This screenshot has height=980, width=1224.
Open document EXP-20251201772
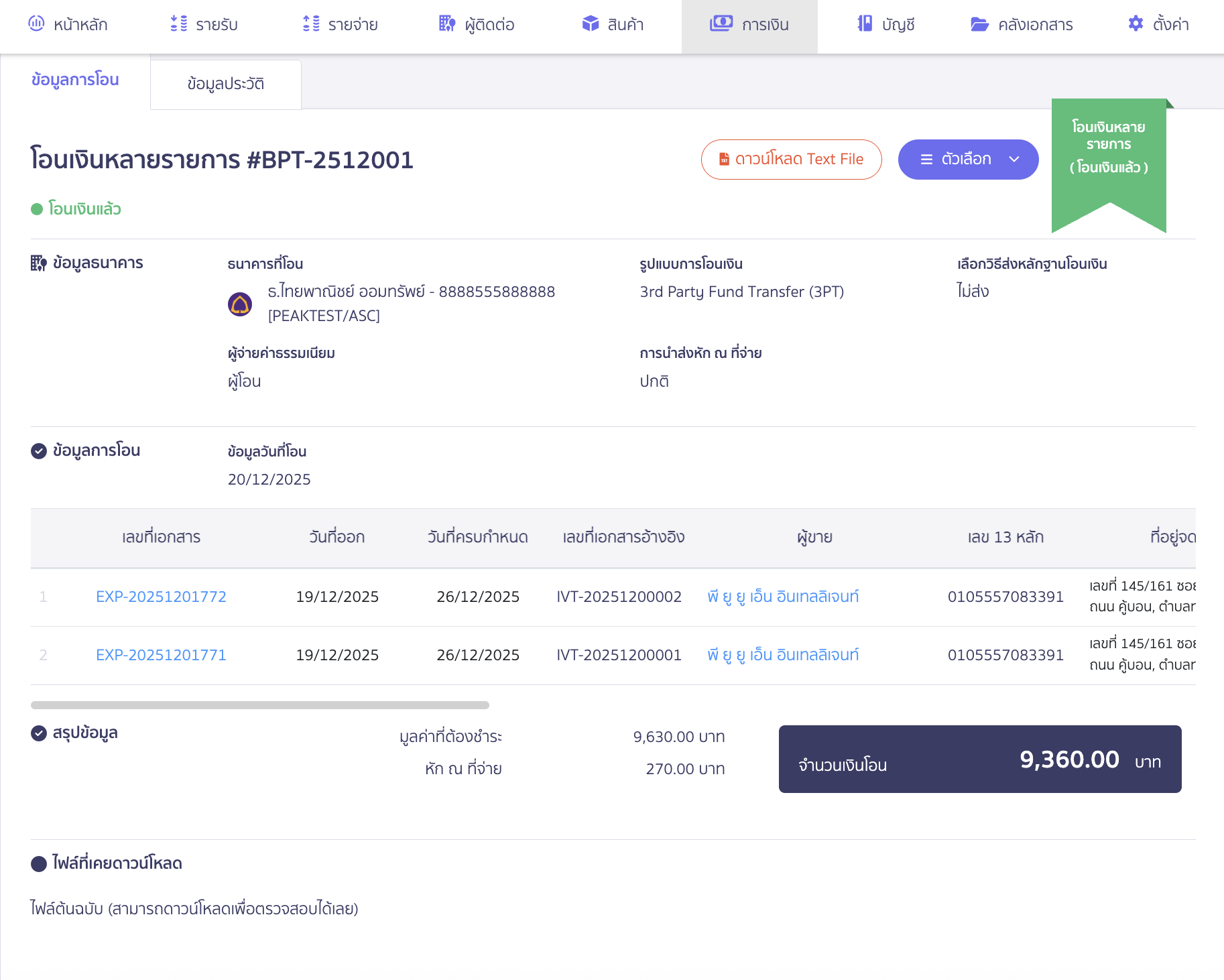(x=161, y=597)
